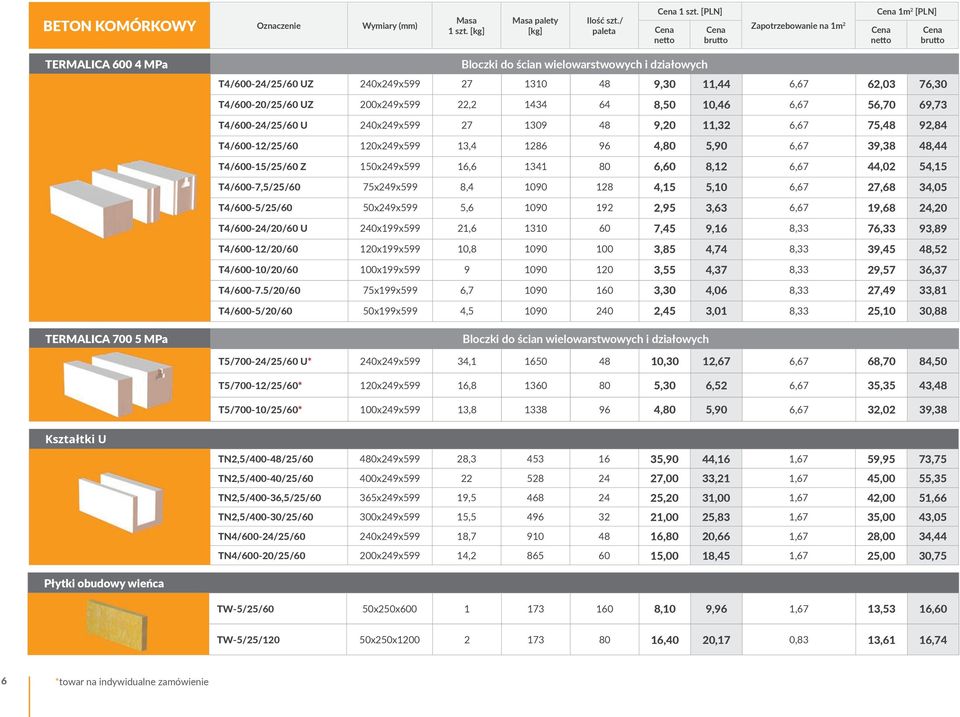Screen dimensions: 960x717
Task: Click the Masa palety [kg] column header
Action: [535, 26]
